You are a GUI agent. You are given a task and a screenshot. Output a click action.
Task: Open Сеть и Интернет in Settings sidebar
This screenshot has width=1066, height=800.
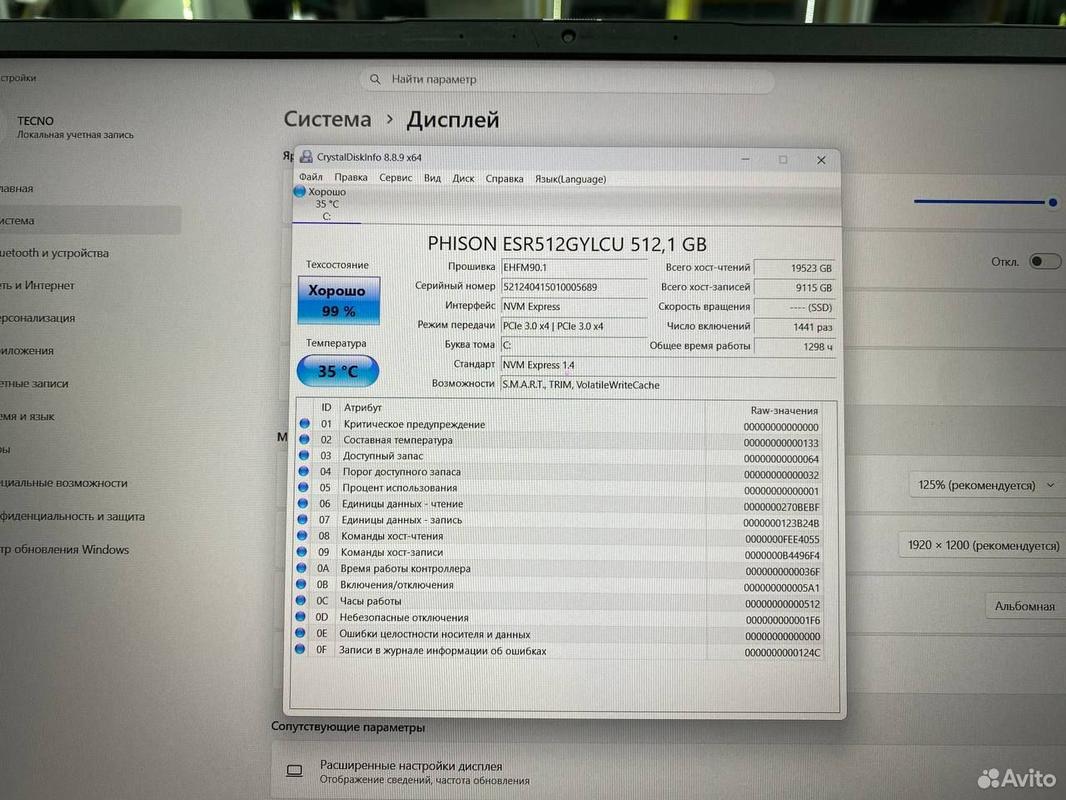pos(37,285)
